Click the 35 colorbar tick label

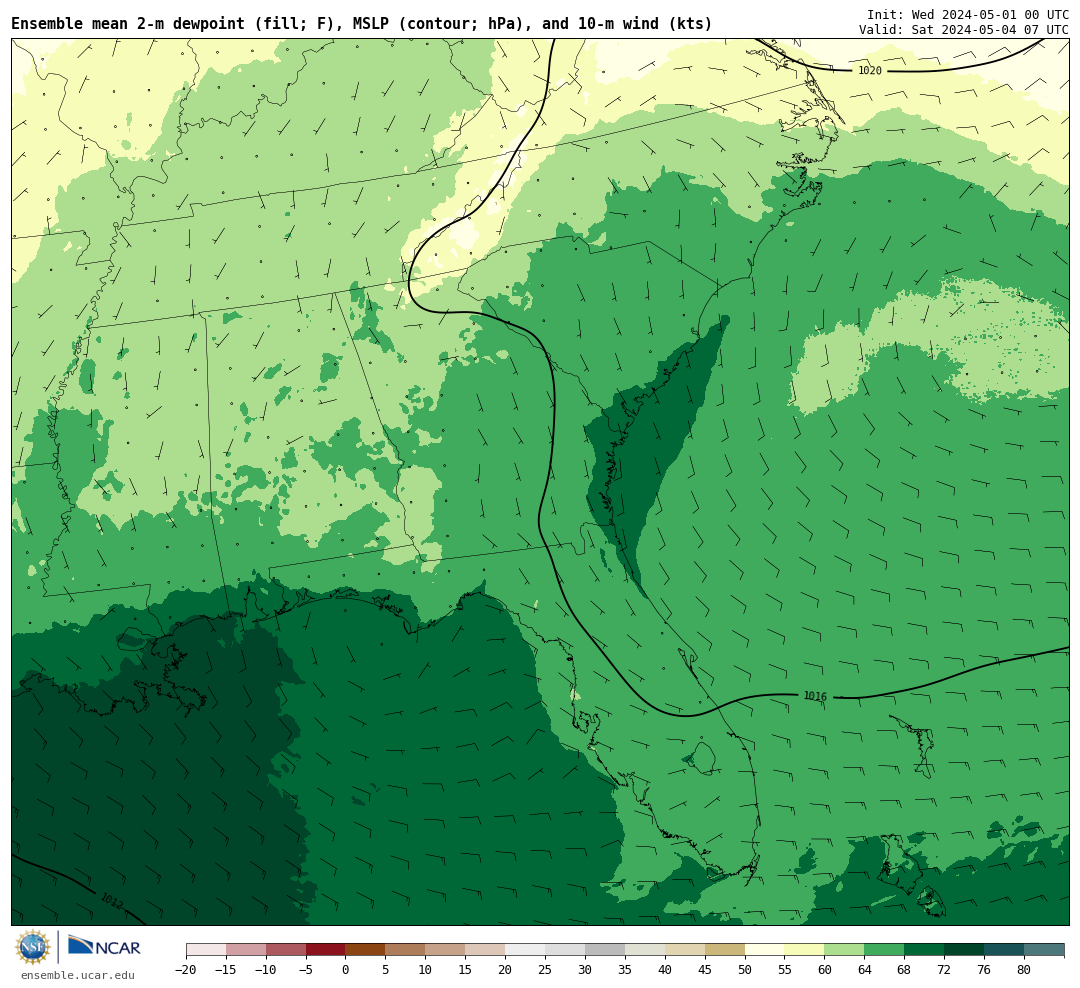[x=625, y=969]
